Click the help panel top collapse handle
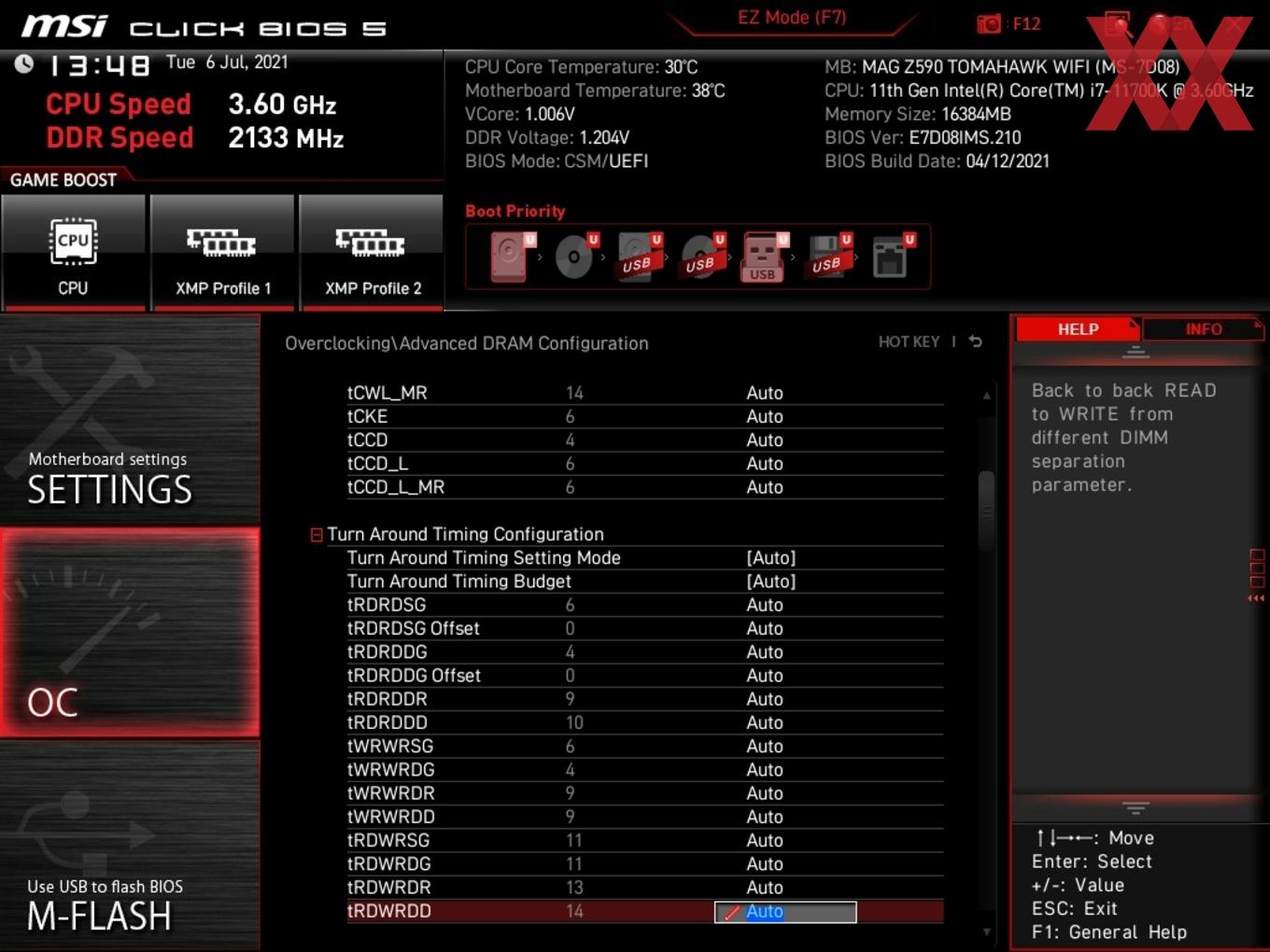Screen dimensions: 1270x952 click(1136, 352)
